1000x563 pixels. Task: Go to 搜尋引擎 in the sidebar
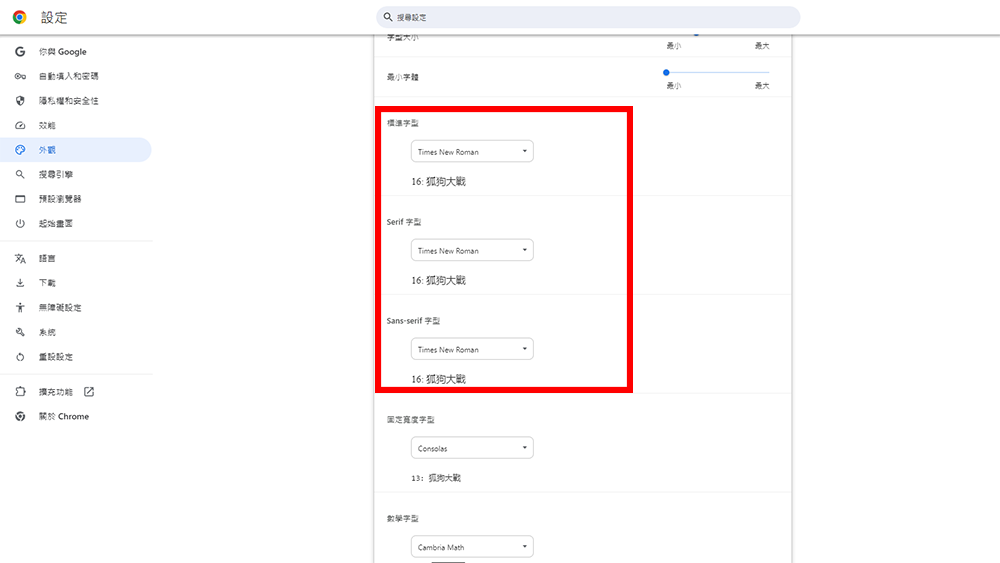pyautogui.click(x=55, y=175)
